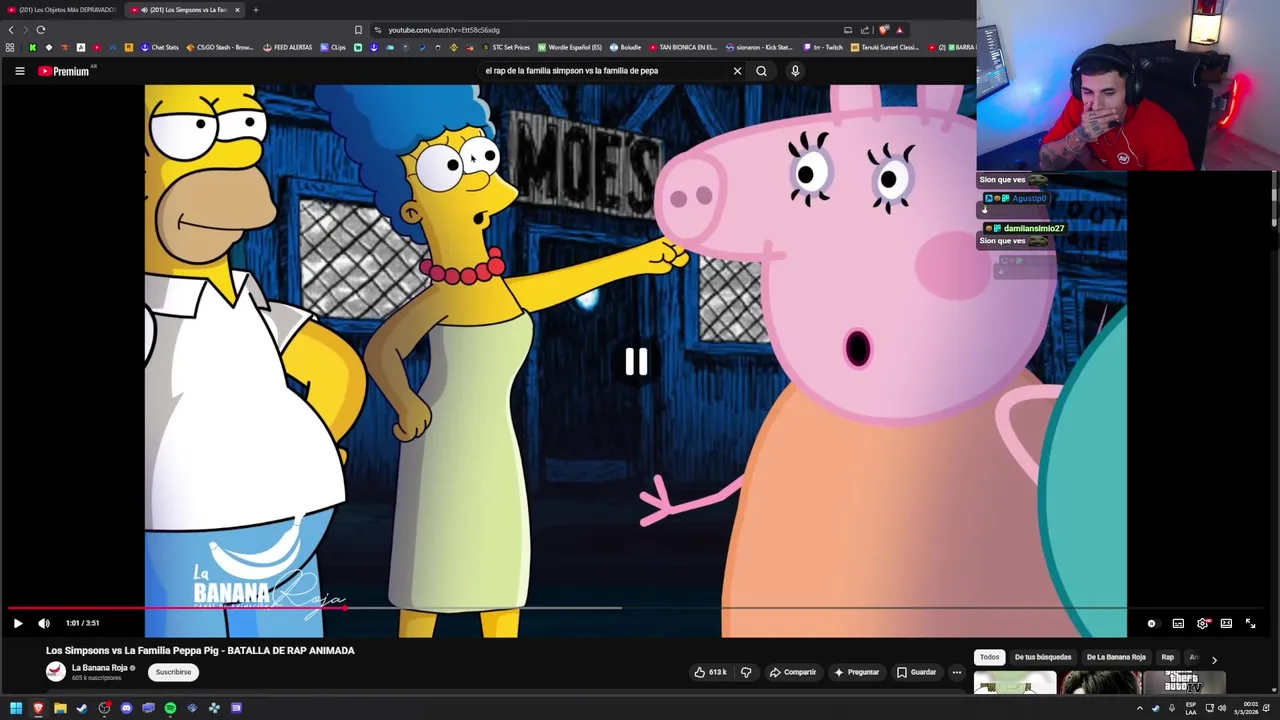Enter fullscreen from the player controls
Viewport: 1280px width, 720px height.
click(x=1250, y=624)
